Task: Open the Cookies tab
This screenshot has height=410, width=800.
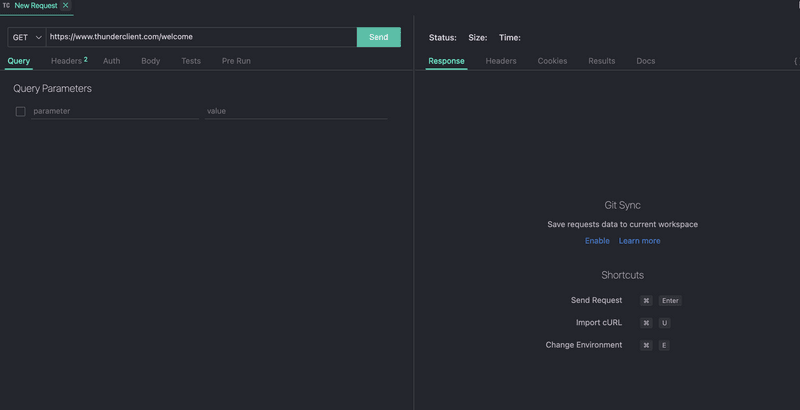Action: 552,61
